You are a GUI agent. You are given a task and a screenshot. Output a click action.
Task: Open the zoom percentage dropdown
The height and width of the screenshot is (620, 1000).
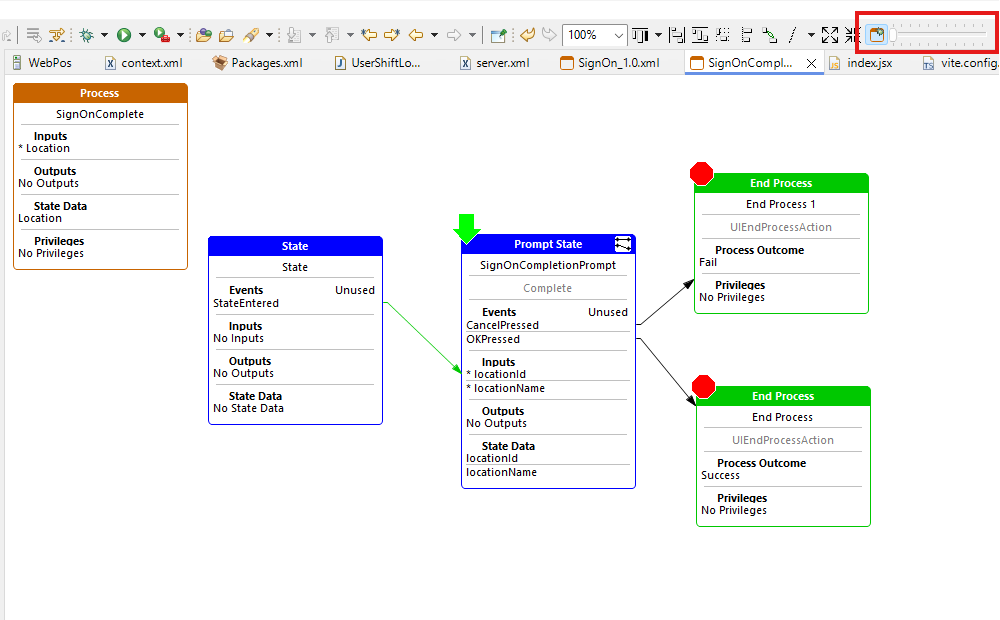tap(618, 34)
